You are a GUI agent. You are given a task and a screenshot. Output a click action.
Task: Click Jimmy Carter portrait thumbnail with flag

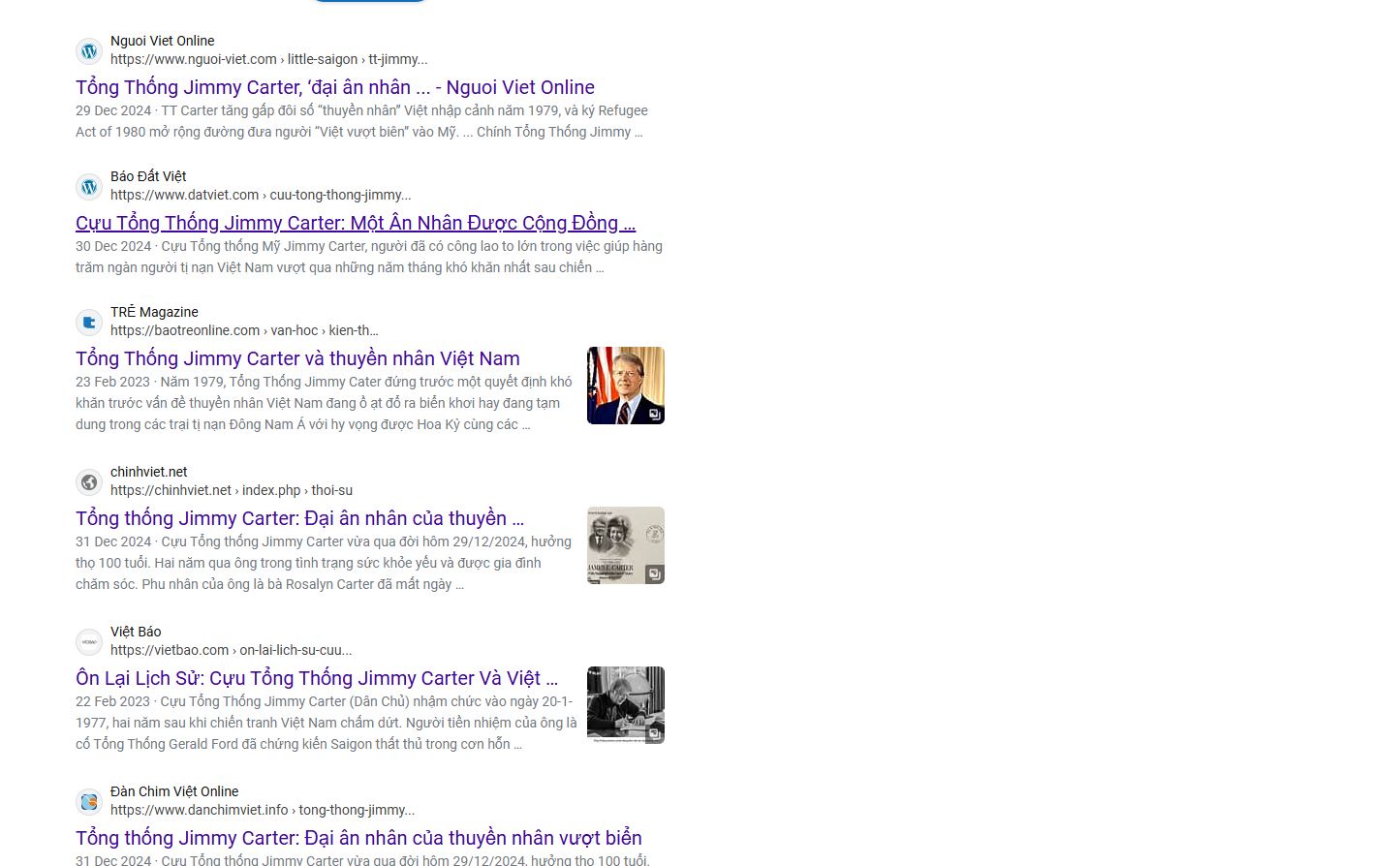pos(625,386)
